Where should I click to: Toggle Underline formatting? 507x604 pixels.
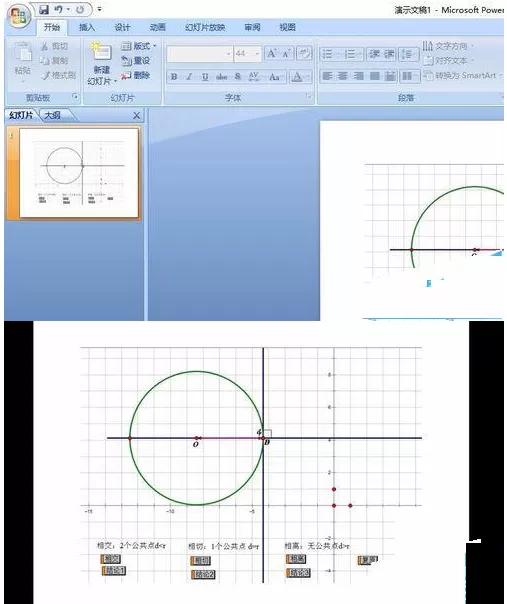pos(205,77)
